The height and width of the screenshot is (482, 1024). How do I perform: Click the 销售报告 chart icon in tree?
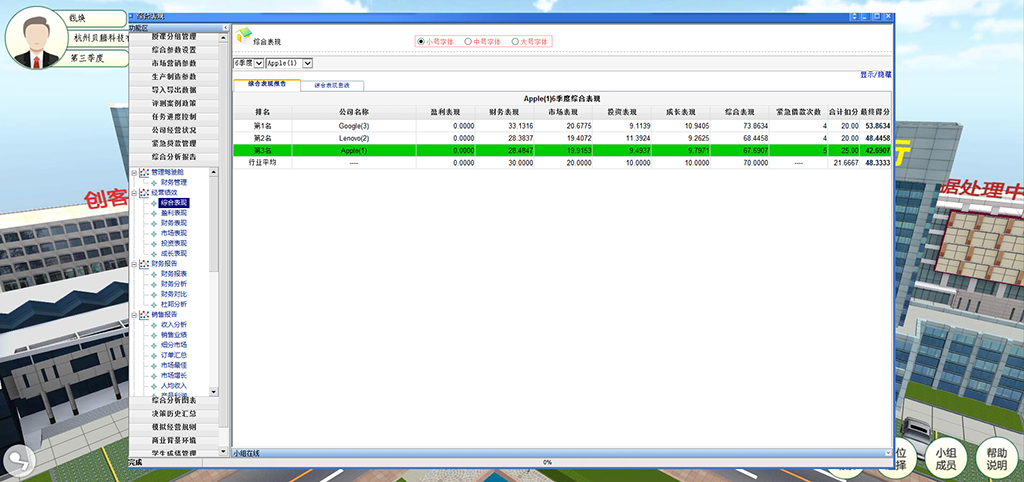(x=144, y=315)
